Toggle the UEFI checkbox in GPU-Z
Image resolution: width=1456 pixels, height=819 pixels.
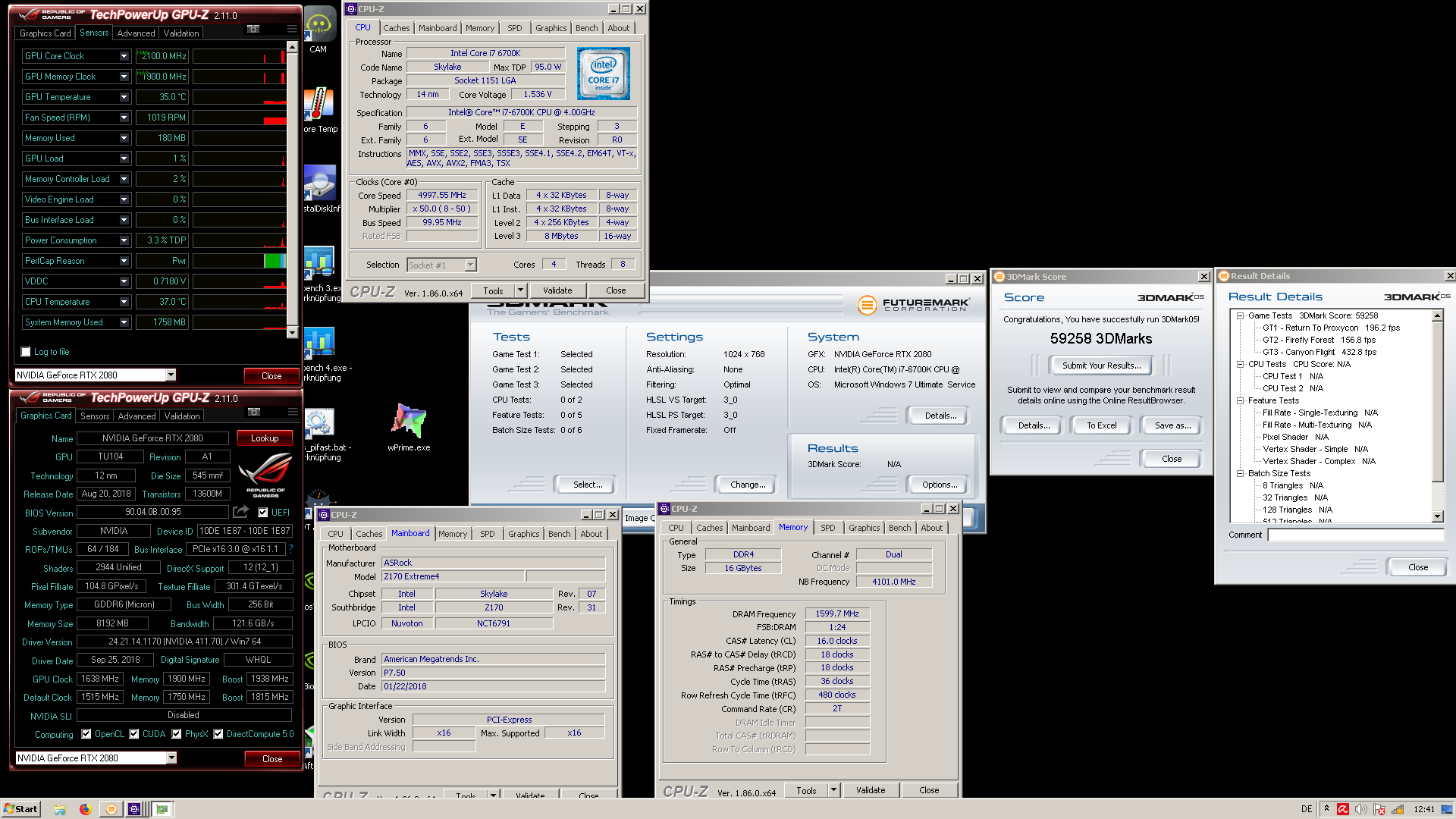263,512
